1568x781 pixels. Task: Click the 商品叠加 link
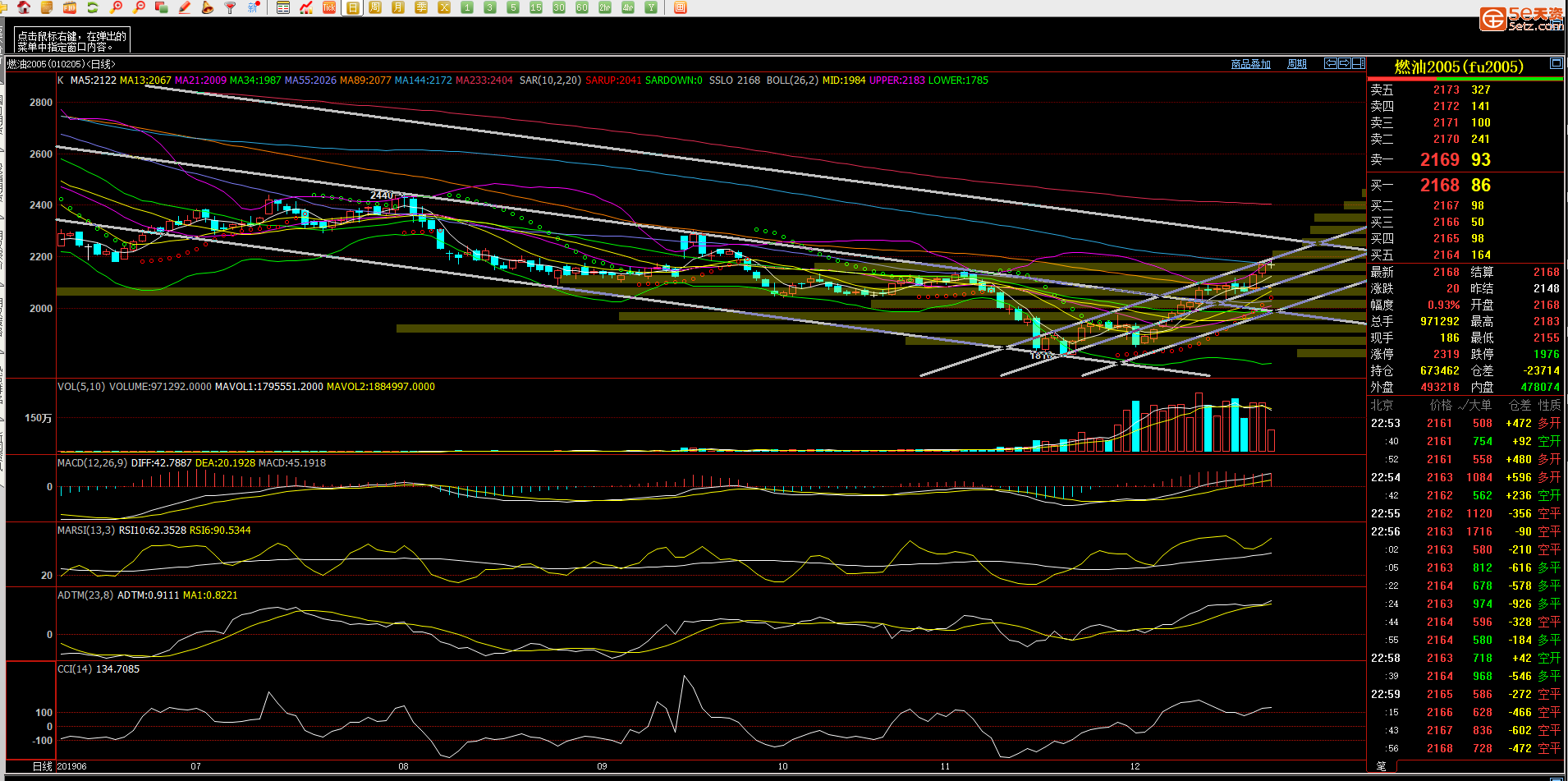pyautogui.click(x=1250, y=64)
